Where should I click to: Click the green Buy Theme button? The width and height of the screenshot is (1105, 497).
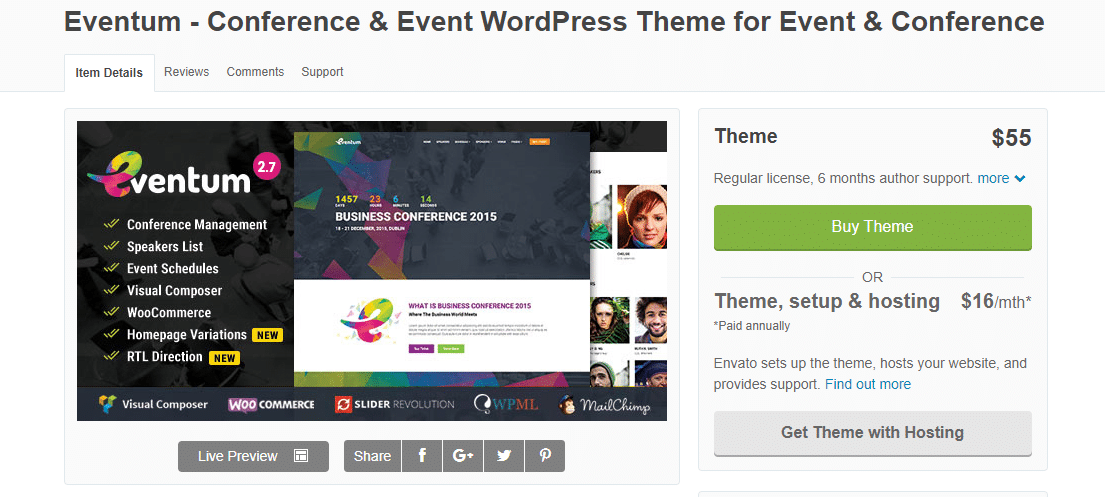pyautogui.click(x=872, y=227)
